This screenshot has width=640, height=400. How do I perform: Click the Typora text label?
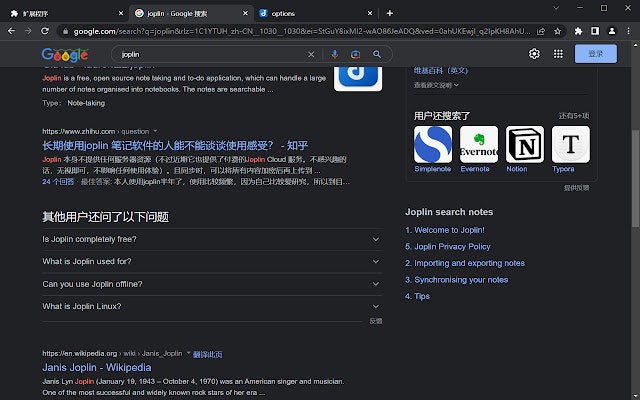(x=563, y=169)
